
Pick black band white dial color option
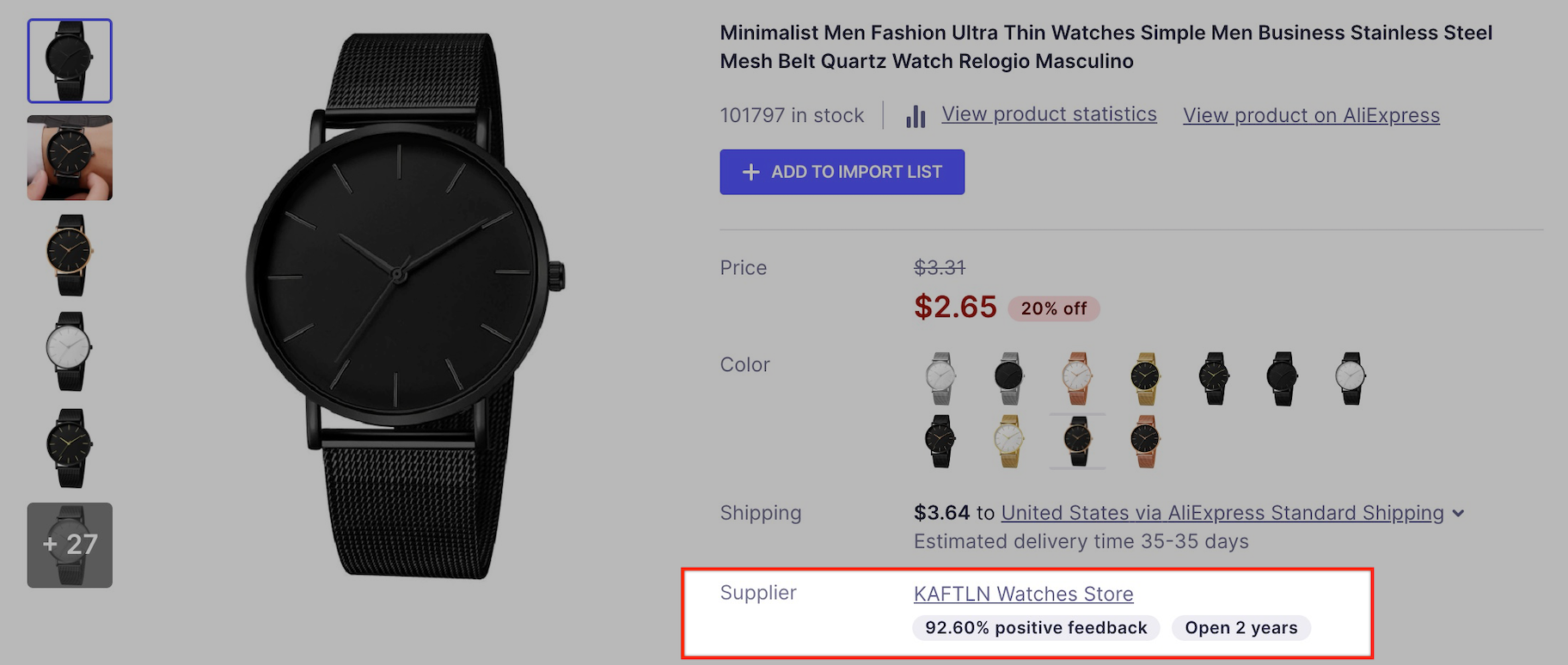[x=1351, y=378]
